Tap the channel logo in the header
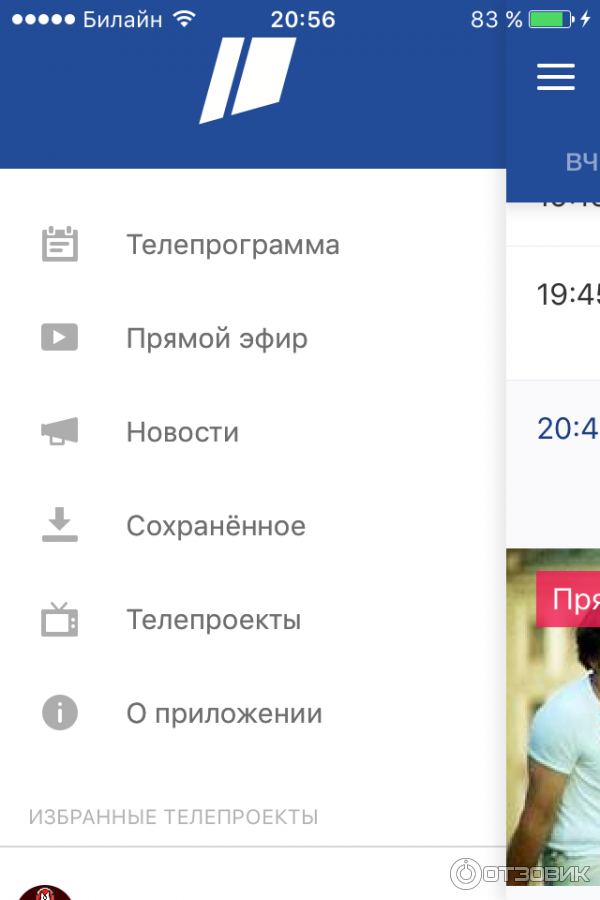The height and width of the screenshot is (900, 600). tap(248, 80)
